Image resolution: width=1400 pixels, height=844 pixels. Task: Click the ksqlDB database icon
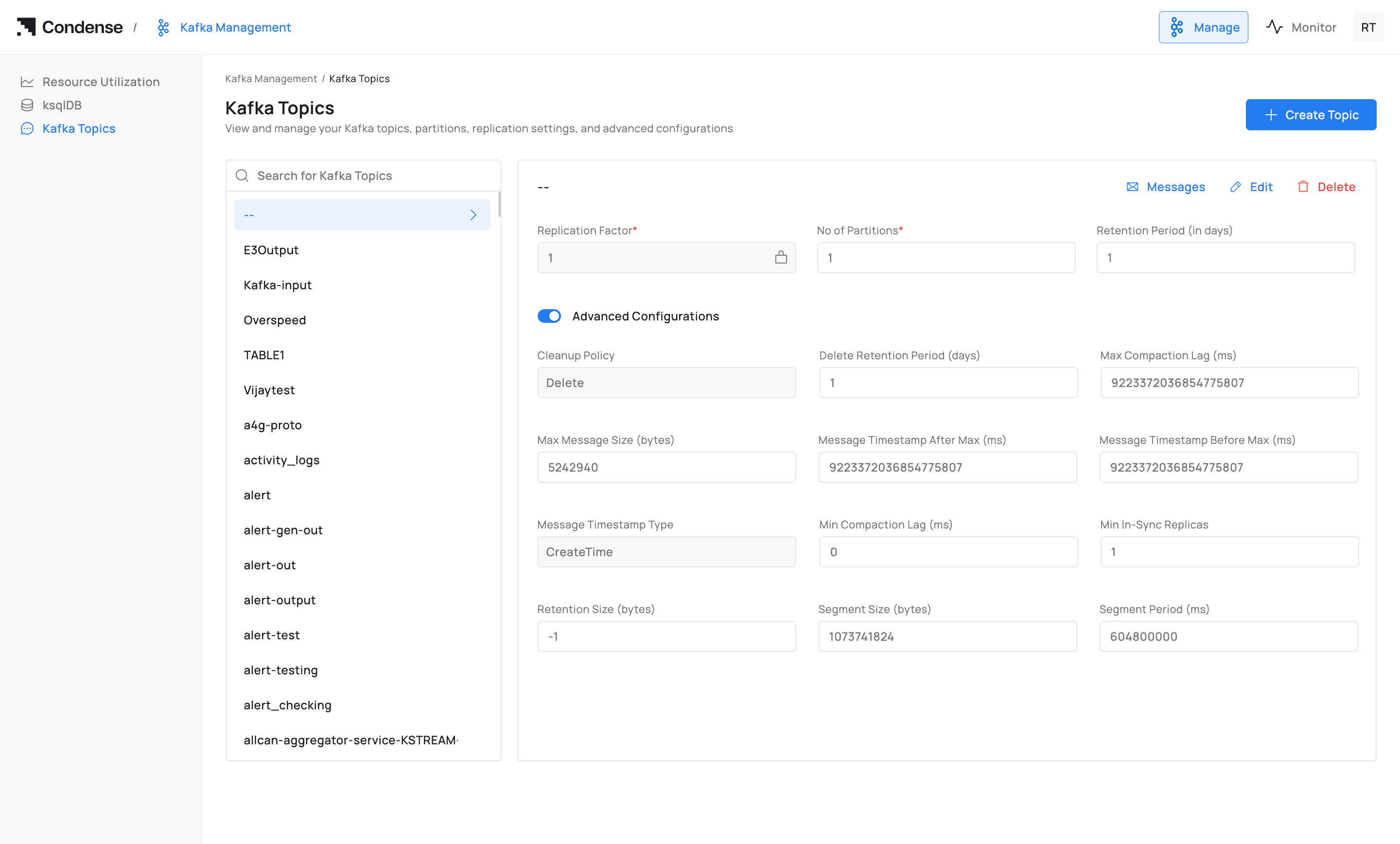click(x=27, y=105)
